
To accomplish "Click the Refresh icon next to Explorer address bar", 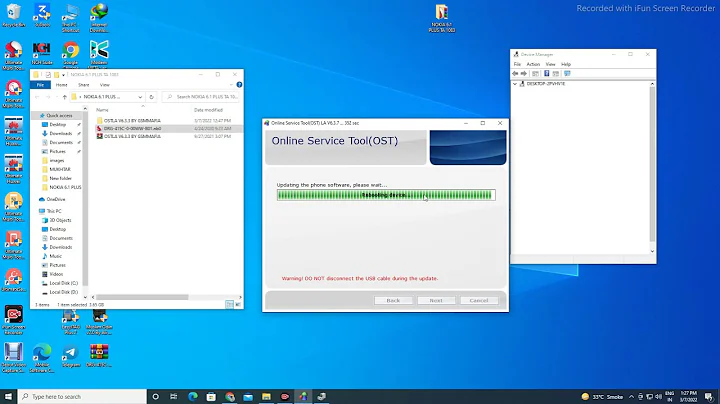I will tap(152, 97).
